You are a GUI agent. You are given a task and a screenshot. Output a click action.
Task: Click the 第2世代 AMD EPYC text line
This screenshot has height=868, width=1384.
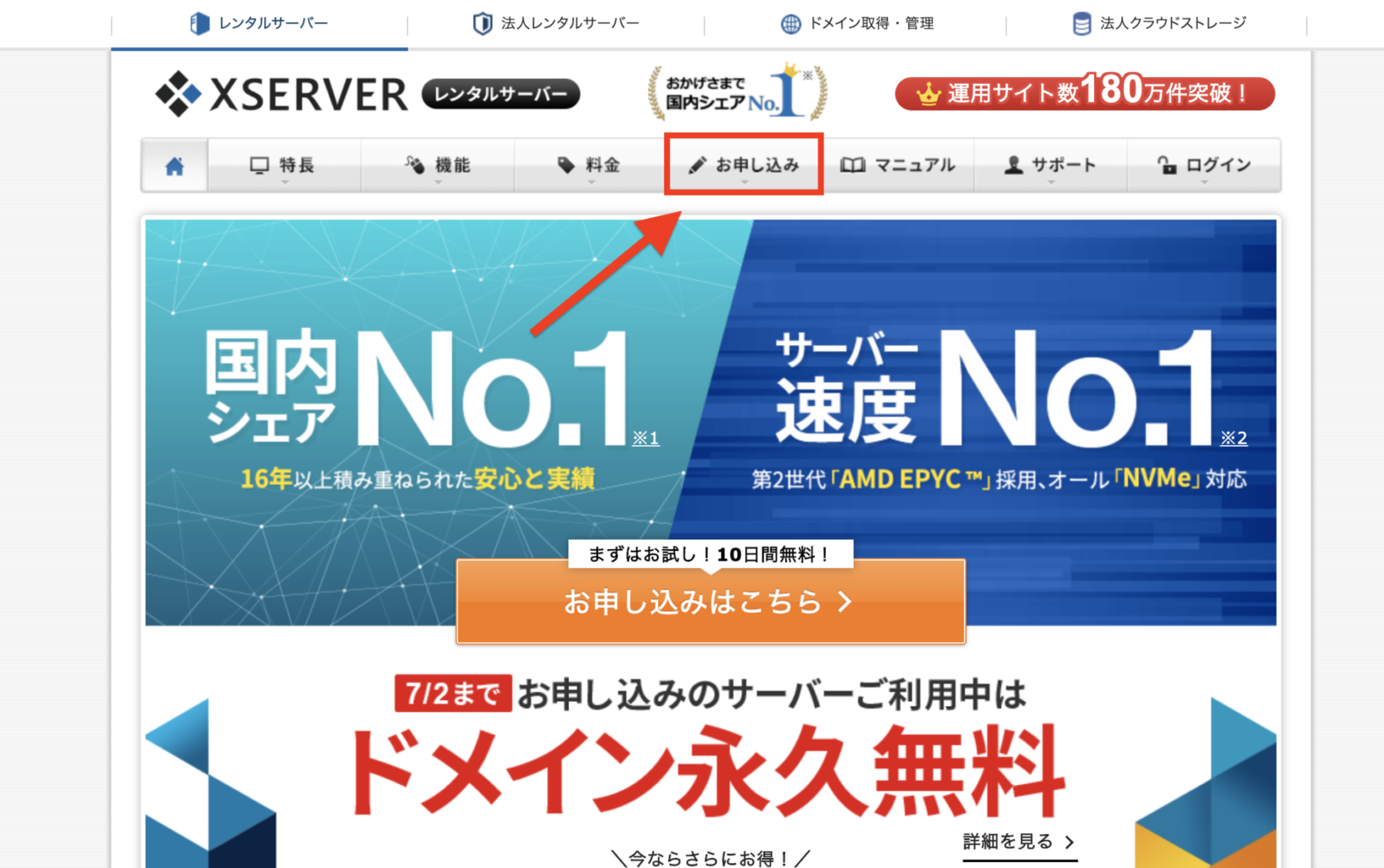click(999, 479)
